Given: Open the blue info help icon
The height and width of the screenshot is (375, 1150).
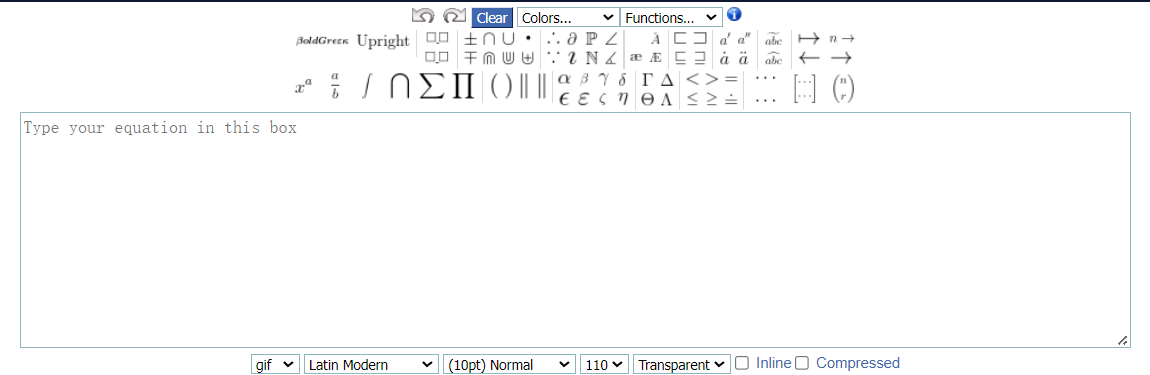Looking at the screenshot, I should 734,15.
